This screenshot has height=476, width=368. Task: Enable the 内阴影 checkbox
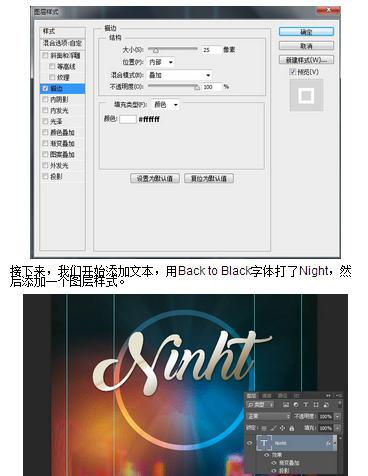[x=45, y=99]
